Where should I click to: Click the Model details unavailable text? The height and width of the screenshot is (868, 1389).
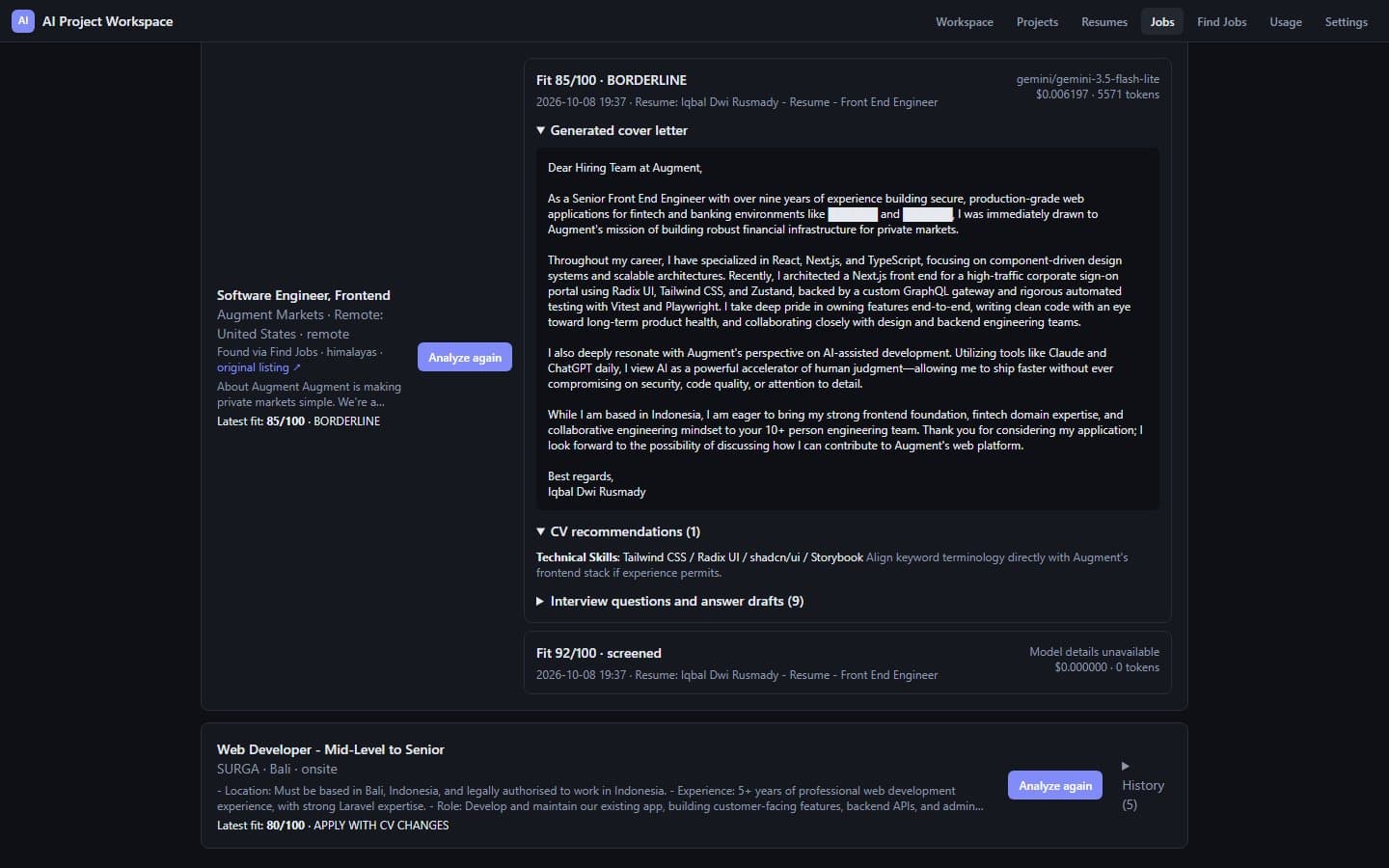(1095, 652)
